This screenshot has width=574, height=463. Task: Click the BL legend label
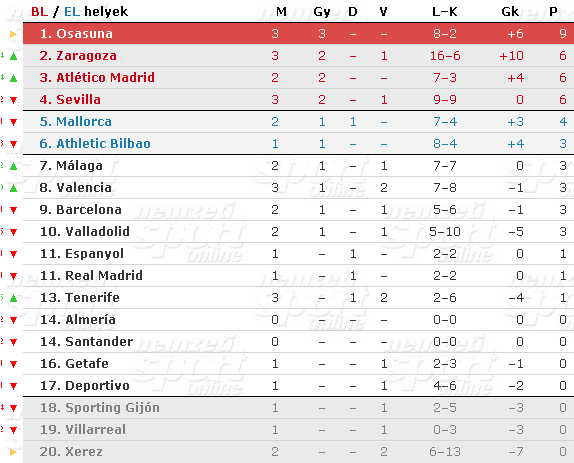pos(40,12)
